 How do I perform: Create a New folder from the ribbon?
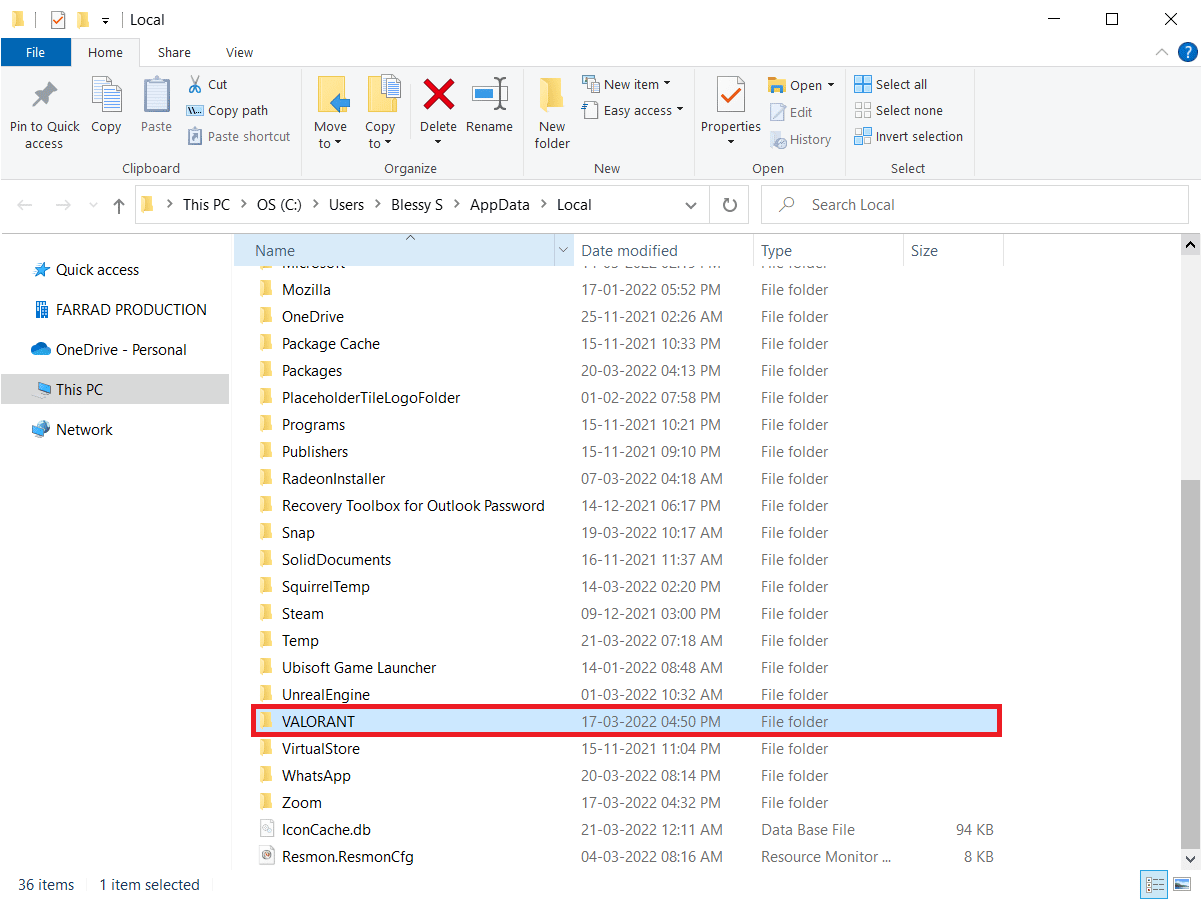[x=552, y=112]
